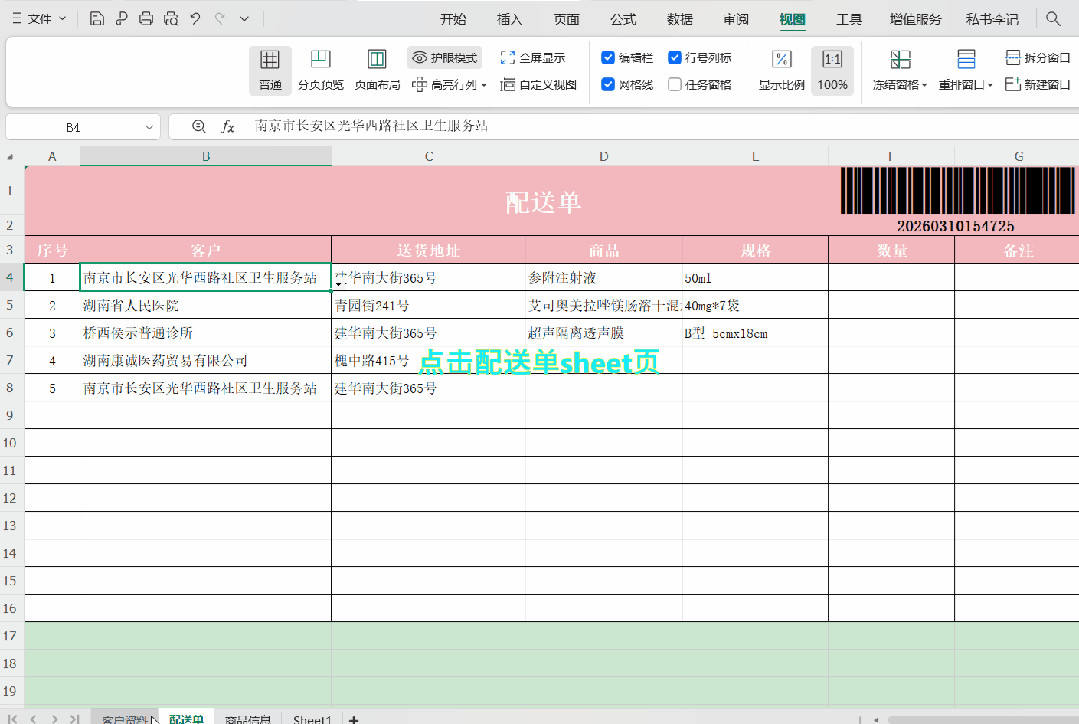Add a new sheet with plus icon
The width and height of the screenshot is (1079, 724).
point(354,719)
